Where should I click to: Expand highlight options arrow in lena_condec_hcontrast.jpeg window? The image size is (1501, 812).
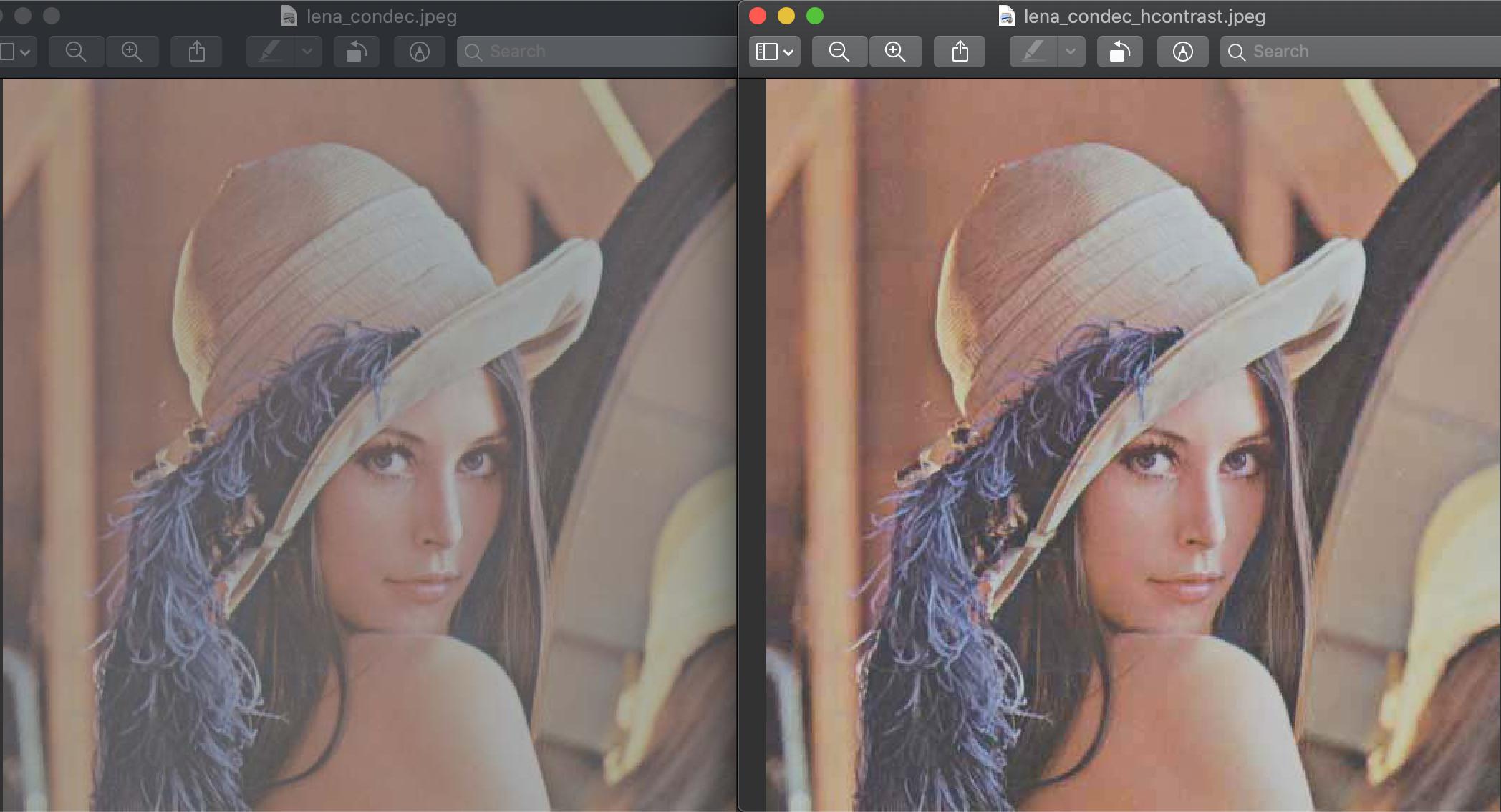(1071, 52)
